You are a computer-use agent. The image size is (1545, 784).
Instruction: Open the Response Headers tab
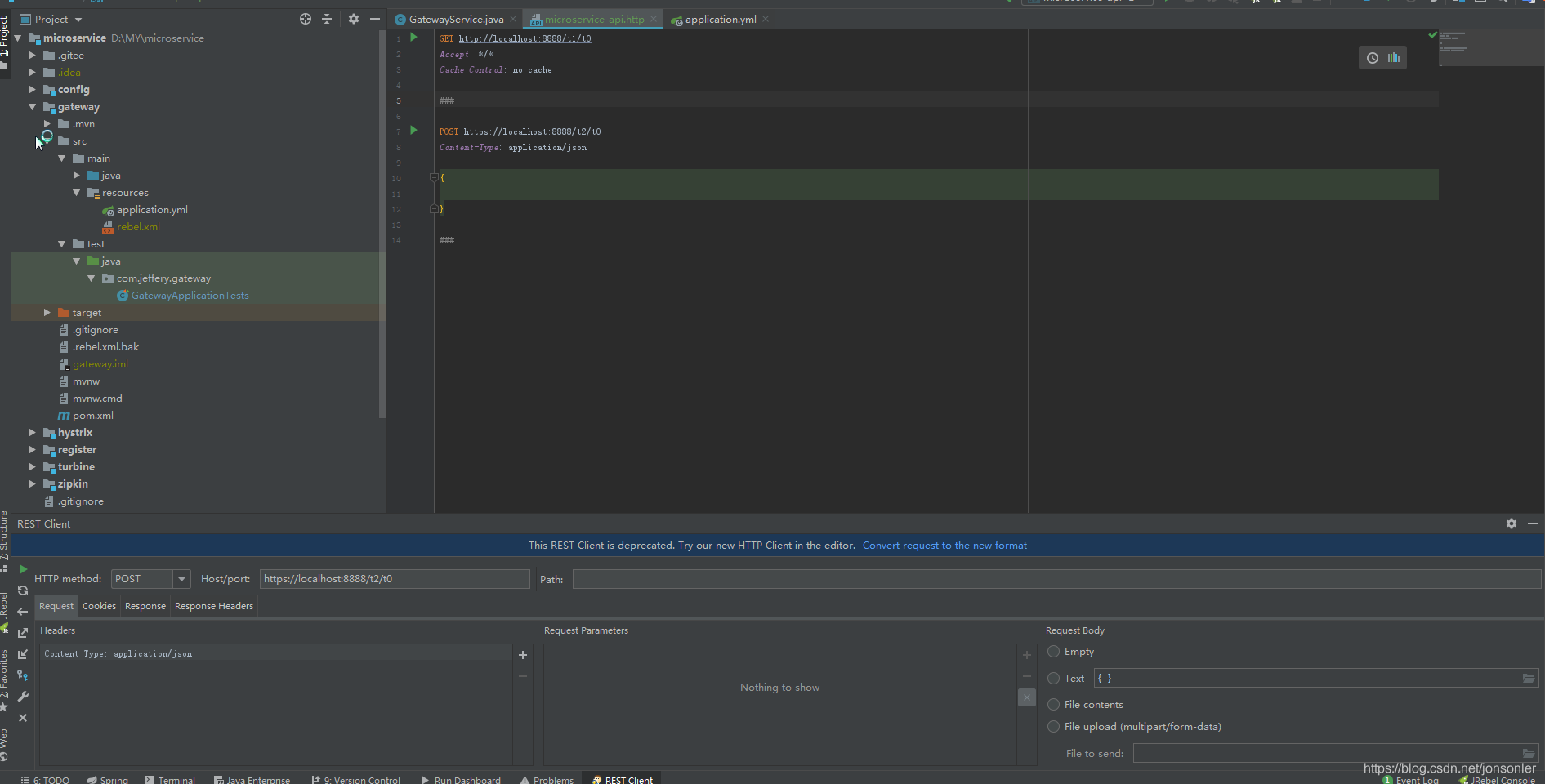(x=214, y=606)
